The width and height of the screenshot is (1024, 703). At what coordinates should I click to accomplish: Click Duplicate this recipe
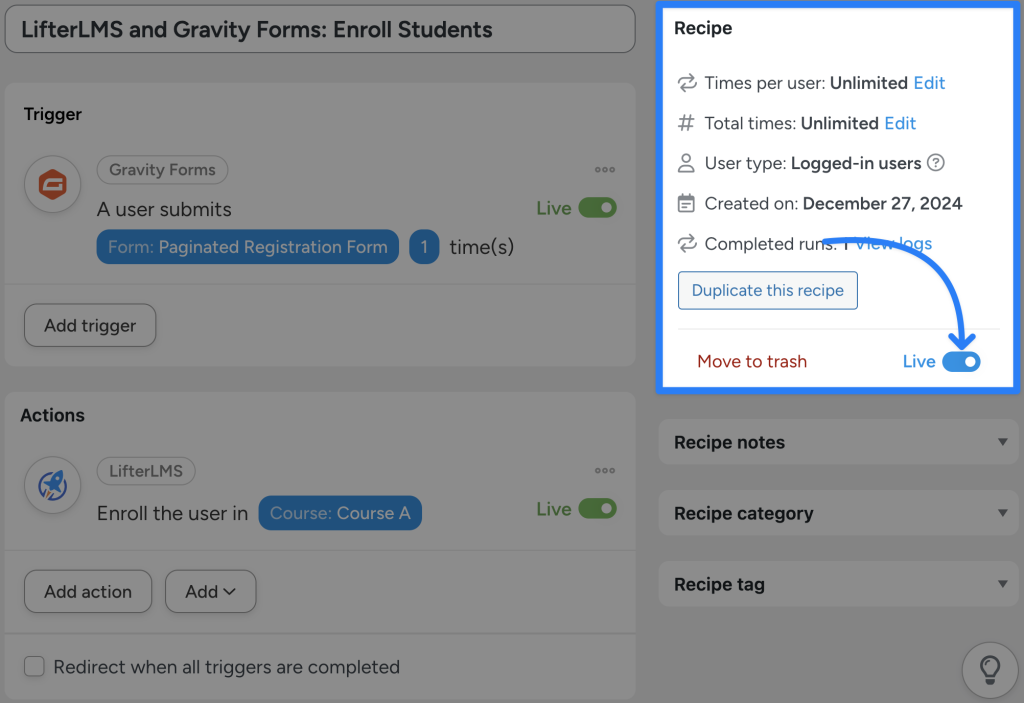coord(767,290)
